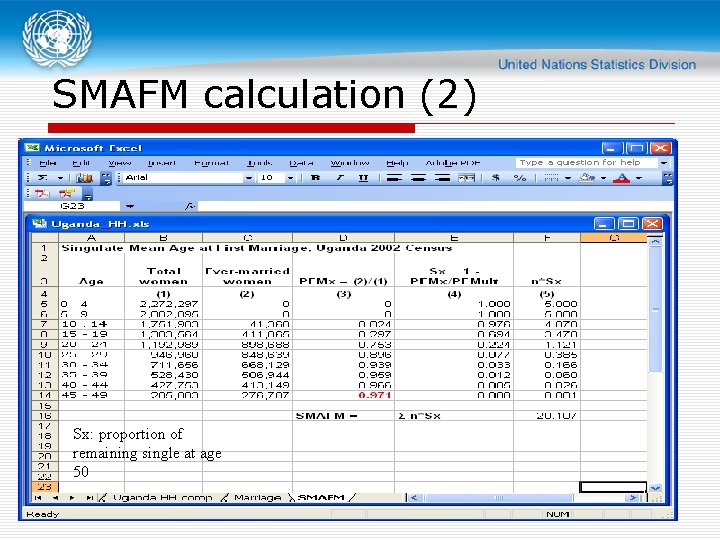Open the View menu

[x=120, y=163]
